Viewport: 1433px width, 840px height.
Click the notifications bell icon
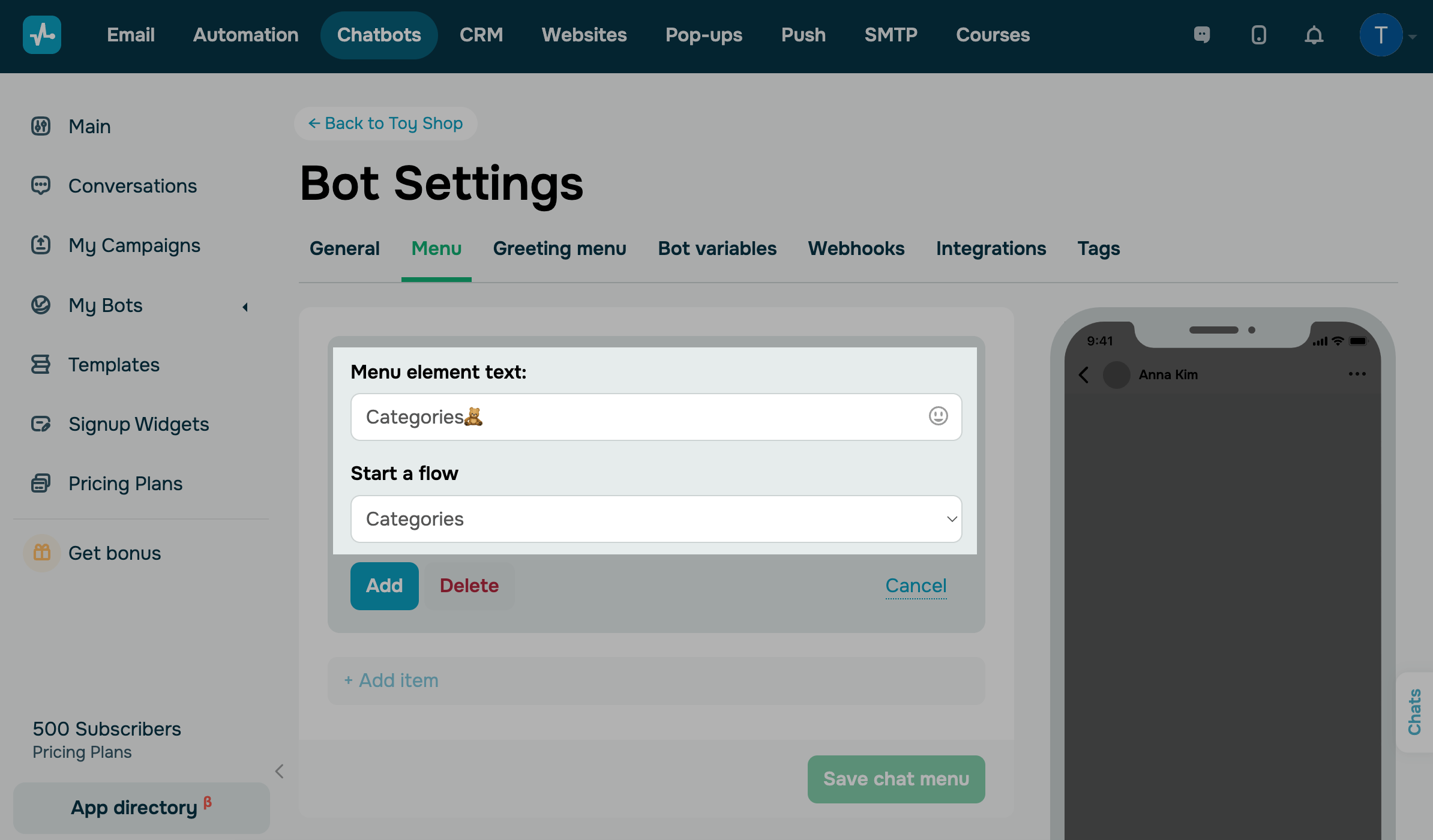point(1314,35)
